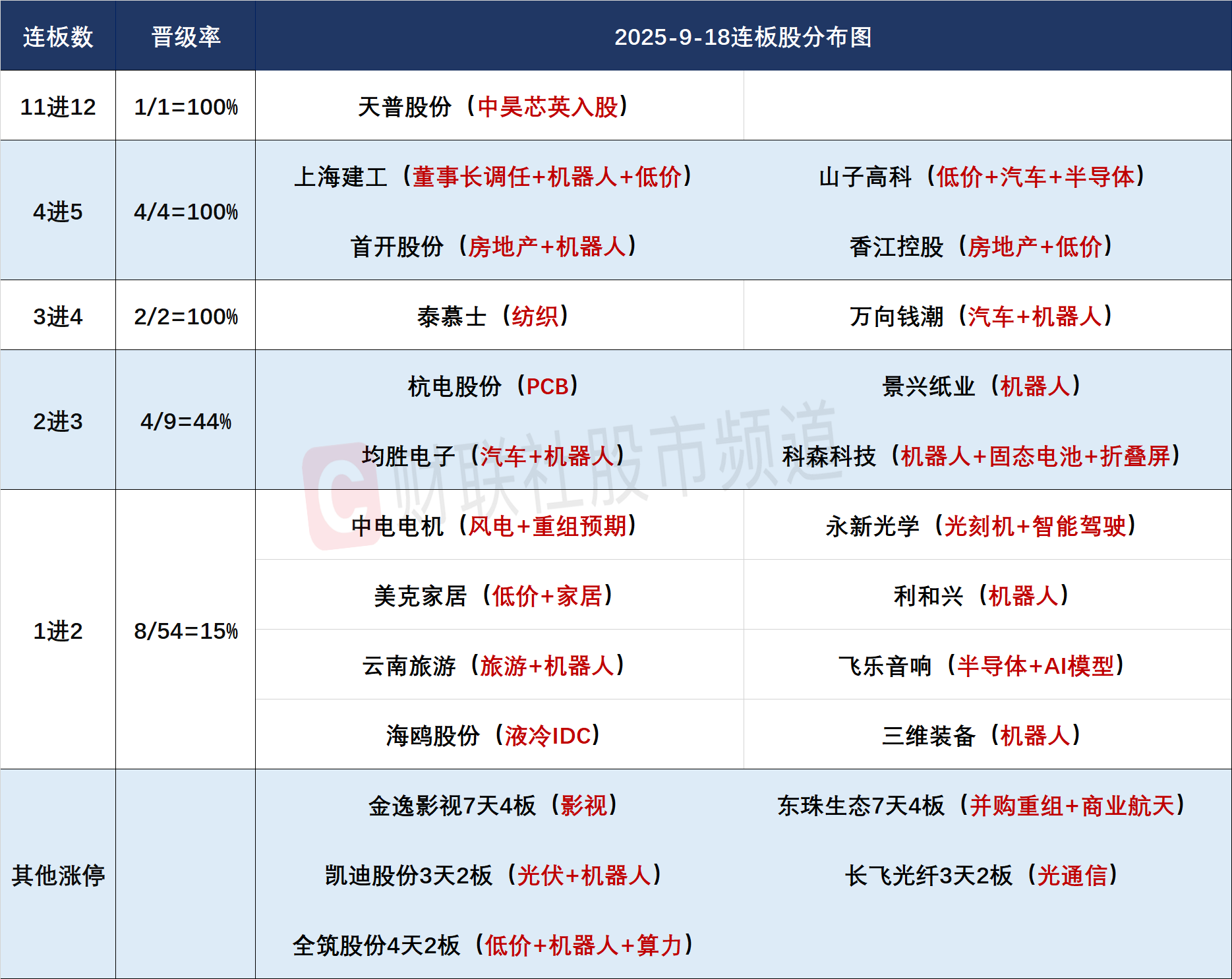
Task: Select the 香江控股 stock entry
Action: click(982, 246)
